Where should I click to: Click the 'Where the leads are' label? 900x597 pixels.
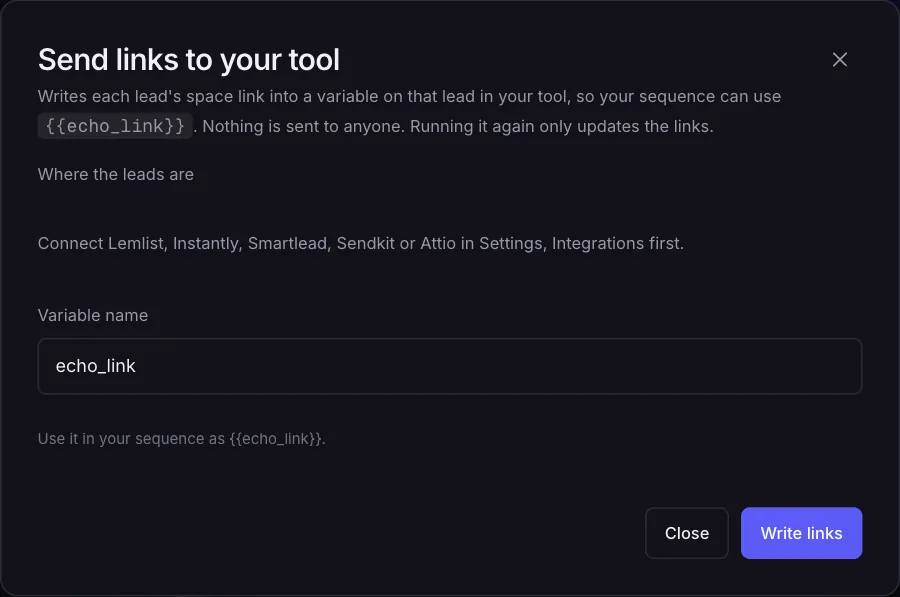click(116, 175)
